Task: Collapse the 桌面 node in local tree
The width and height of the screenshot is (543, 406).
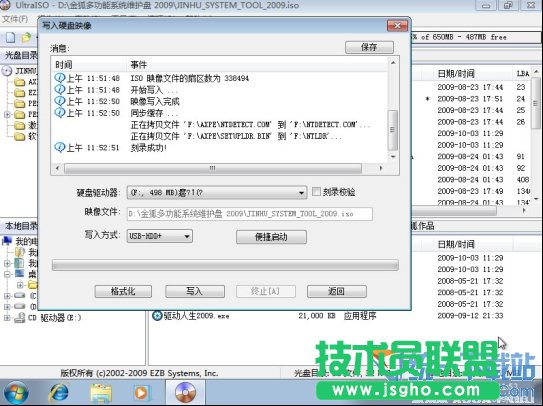Action: pyautogui.click(x=7, y=274)
